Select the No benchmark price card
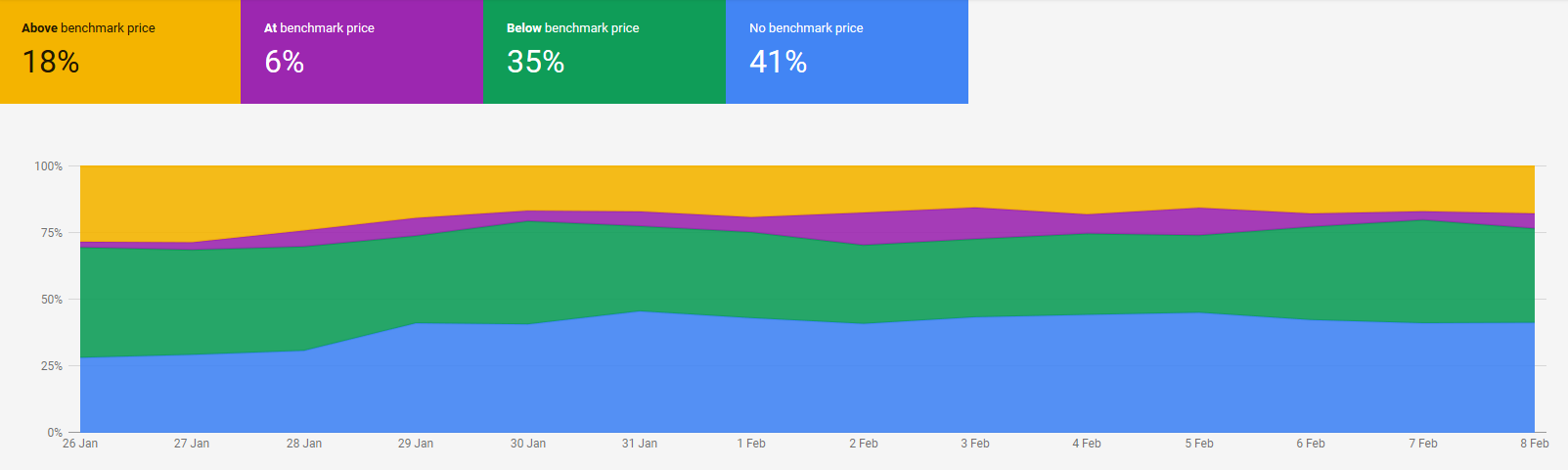This screenshot has height=470, width=1568. 847,52
